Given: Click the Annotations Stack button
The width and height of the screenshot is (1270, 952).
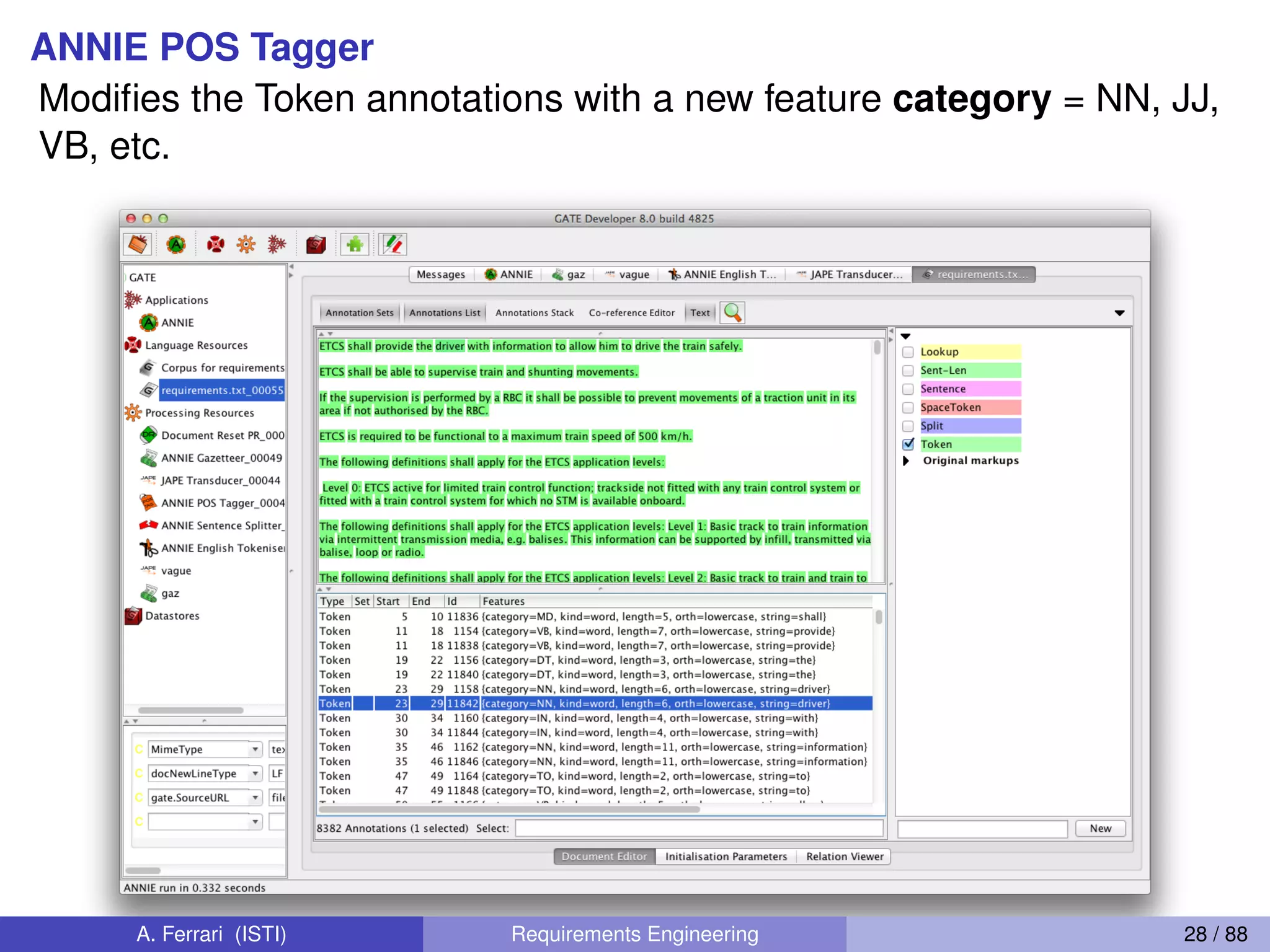Looking at the screenshot, I should tap(535, 313).
